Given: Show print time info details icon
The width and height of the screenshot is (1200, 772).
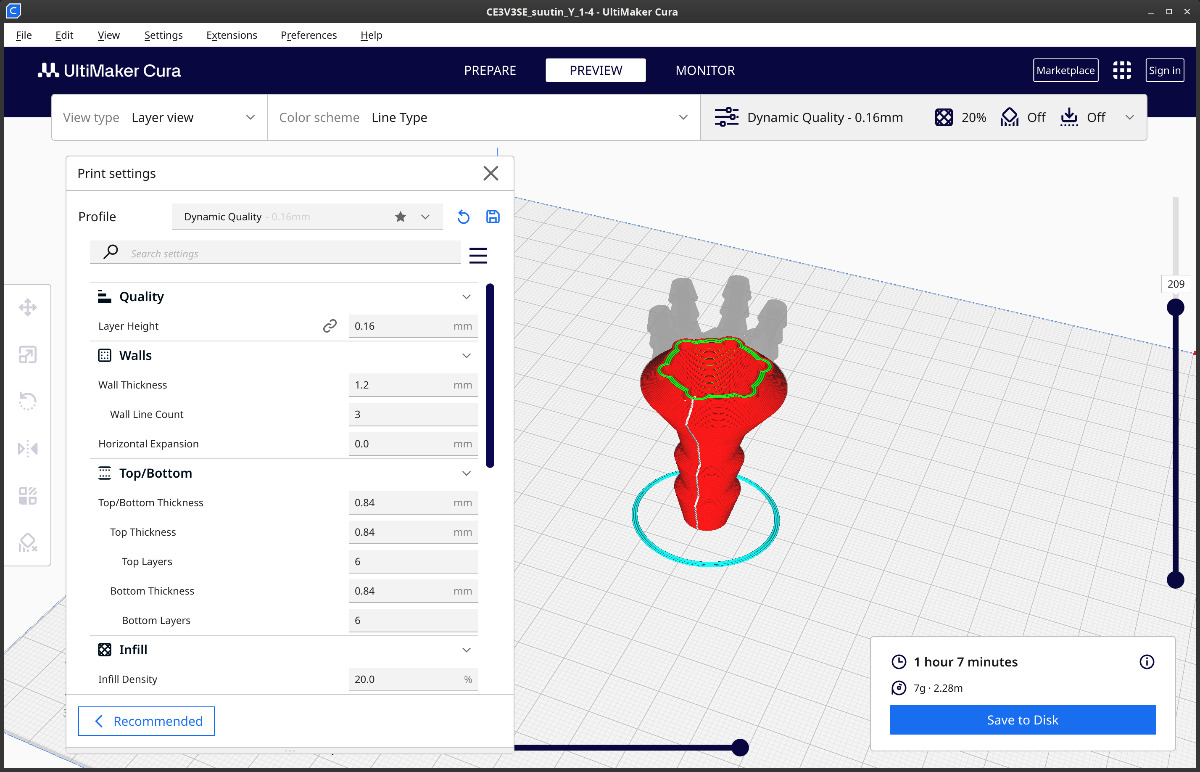Looking at the screenshot, I should pos(1147,662).
